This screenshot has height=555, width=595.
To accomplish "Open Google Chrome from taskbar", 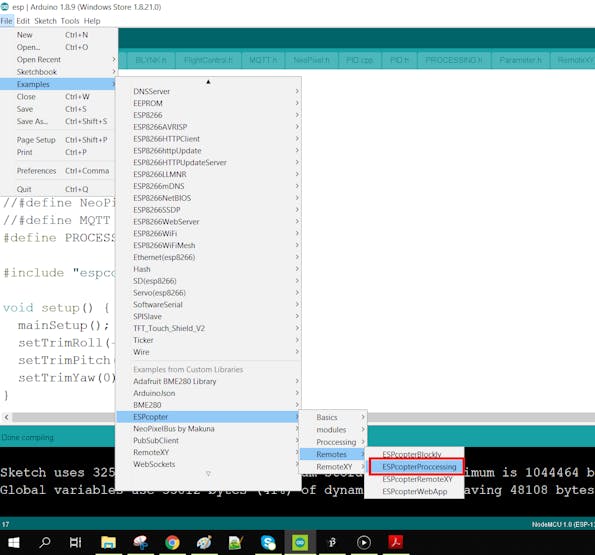I will [x=172, y=542].
